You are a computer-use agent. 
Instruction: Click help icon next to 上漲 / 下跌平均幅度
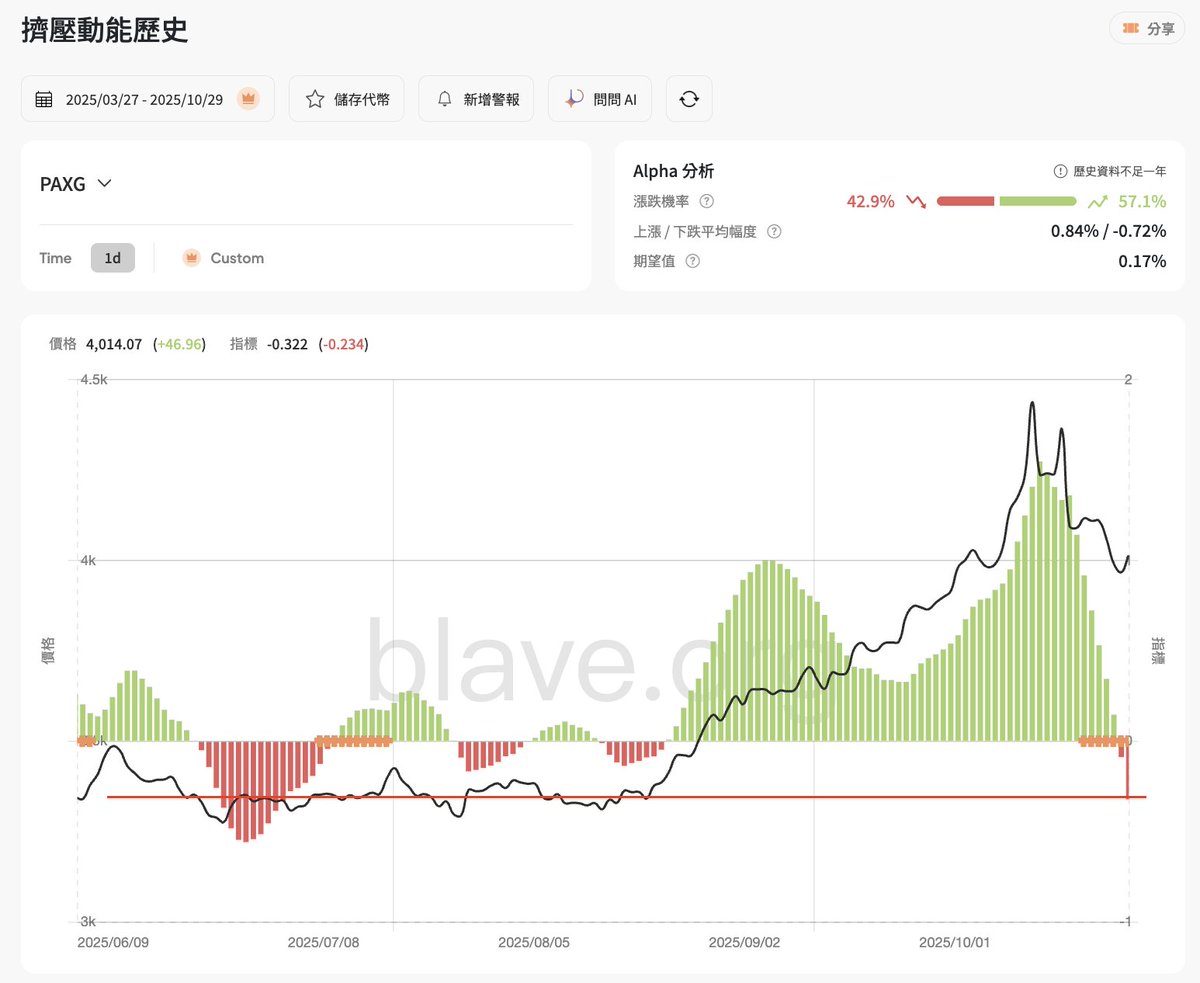(x=773, y=231)
